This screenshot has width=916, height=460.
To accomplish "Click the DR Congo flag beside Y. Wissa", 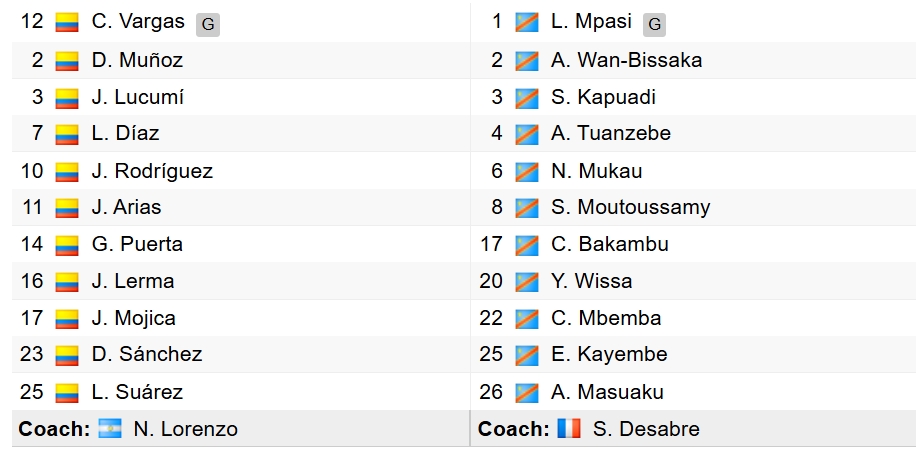I will [x=526, y=282].
